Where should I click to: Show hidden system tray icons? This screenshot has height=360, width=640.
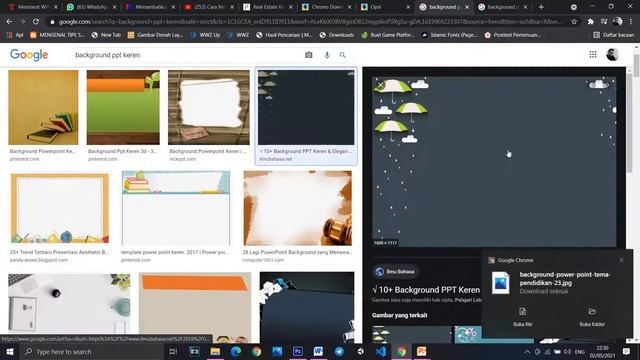(x=527, y=351)
